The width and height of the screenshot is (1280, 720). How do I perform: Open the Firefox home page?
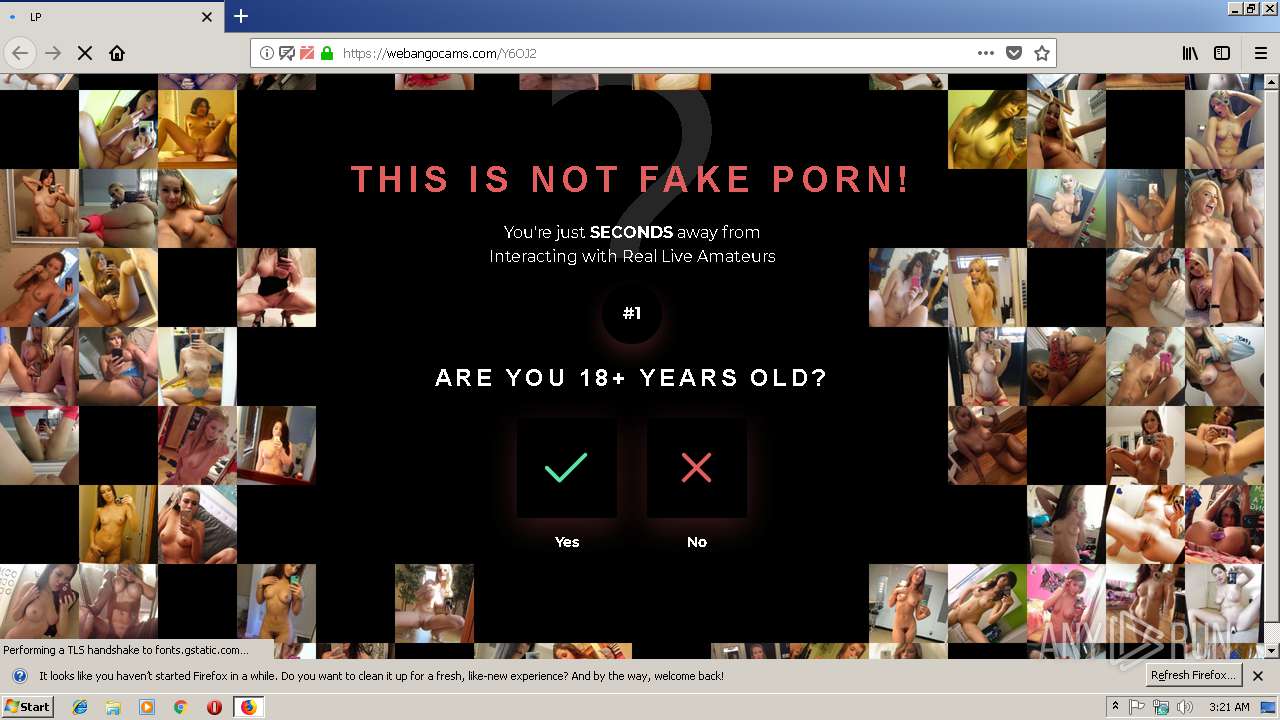(117, 53)
